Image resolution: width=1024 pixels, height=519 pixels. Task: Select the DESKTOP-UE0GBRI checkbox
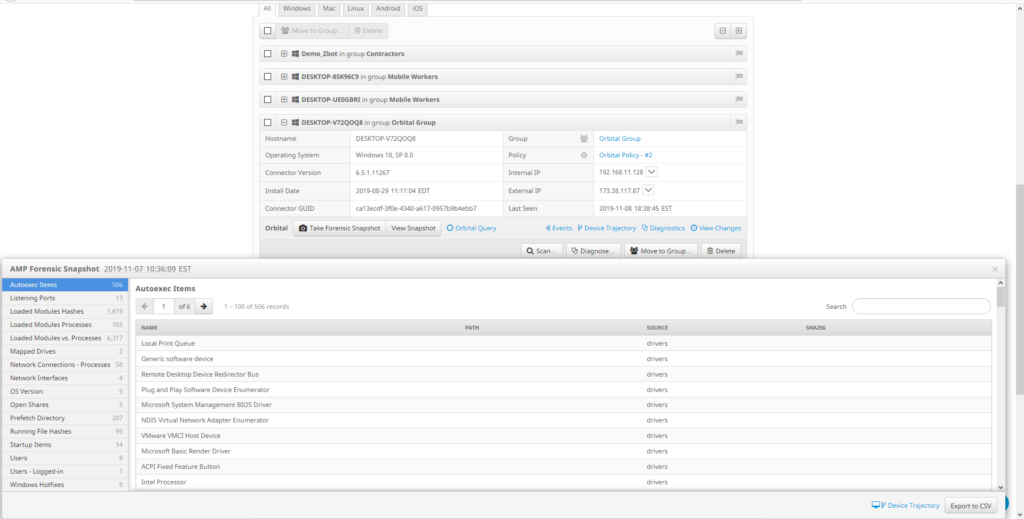coord(268,100)
